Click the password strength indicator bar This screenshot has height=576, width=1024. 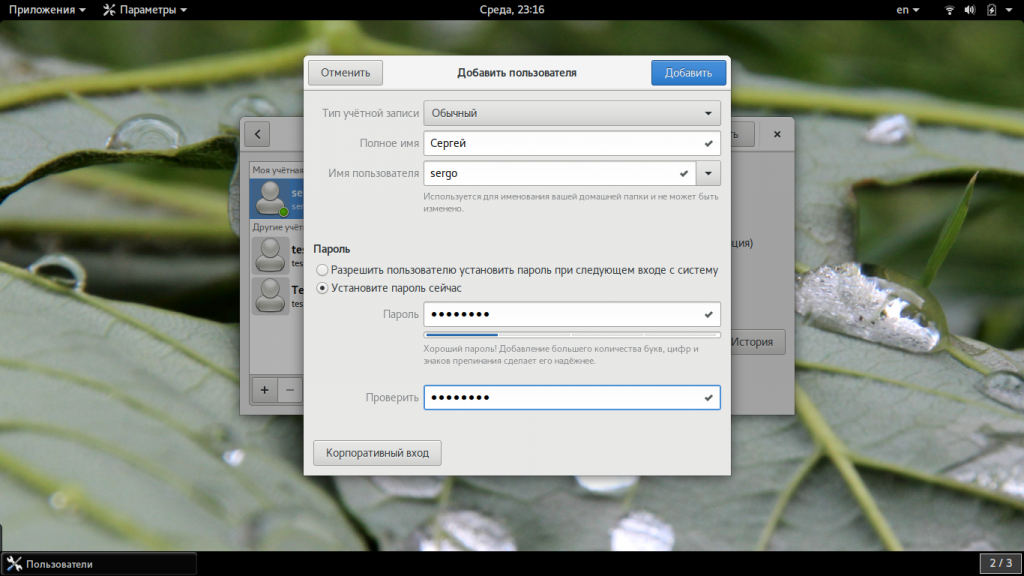pyautogui.click(x=572, y=335)
